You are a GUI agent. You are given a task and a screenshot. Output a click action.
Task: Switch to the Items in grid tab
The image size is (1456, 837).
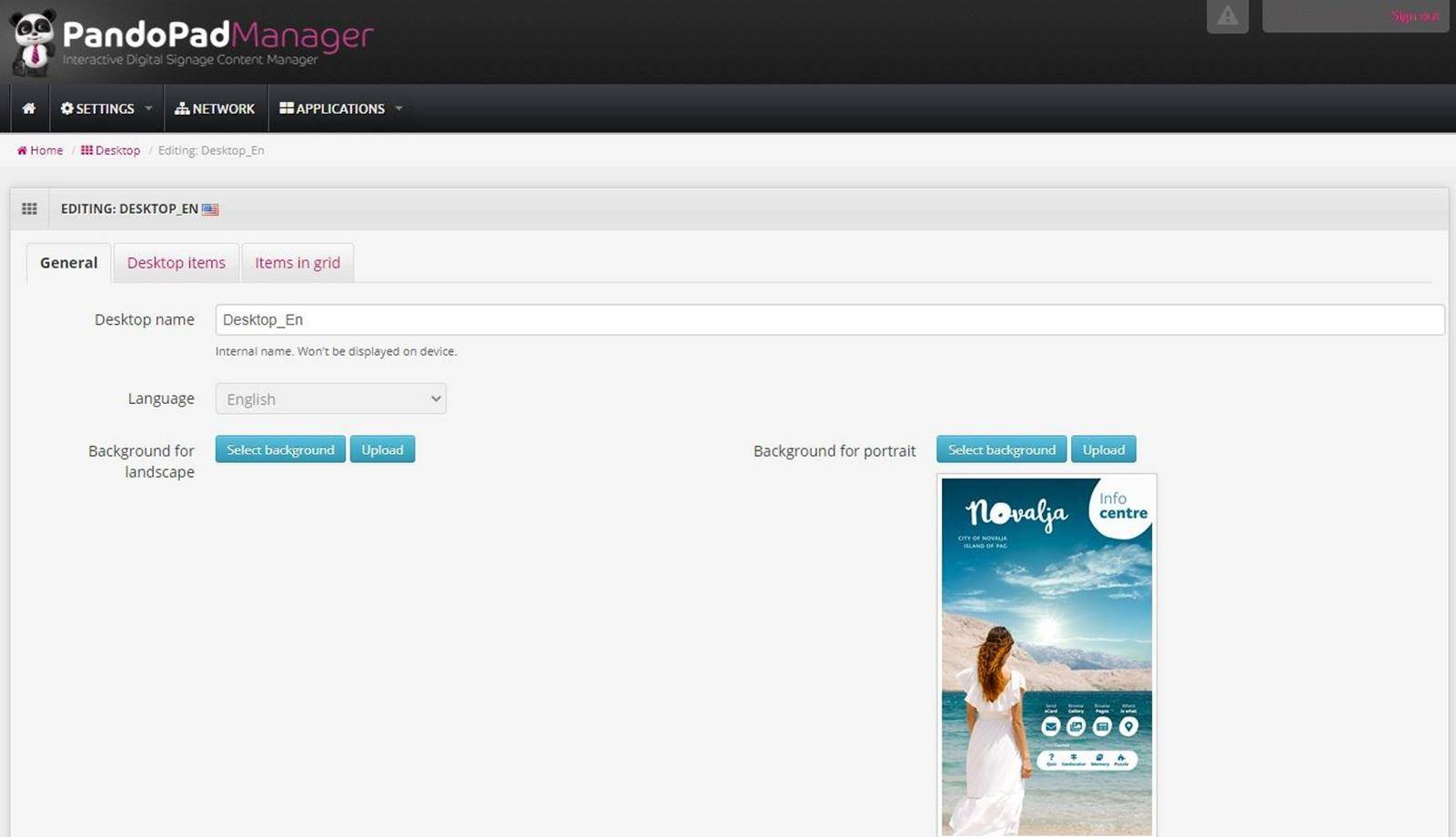click(298, 263)
